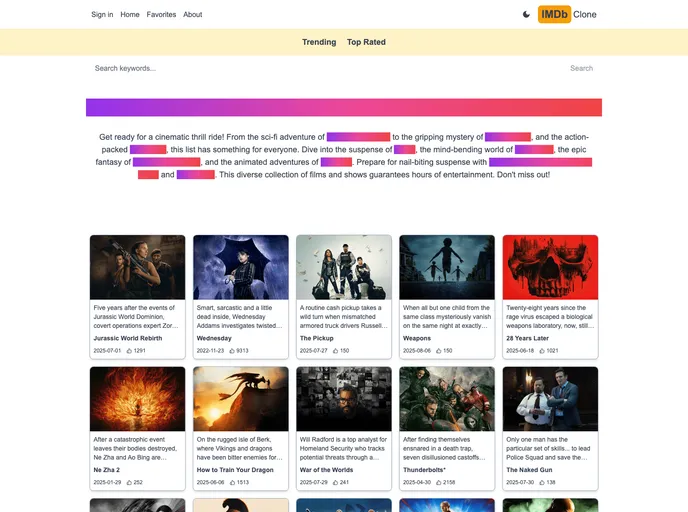This screenshot has height=512, width=688.
Task: Open the red skull 28 Years Later poster
Action: [x=550, y=267]
